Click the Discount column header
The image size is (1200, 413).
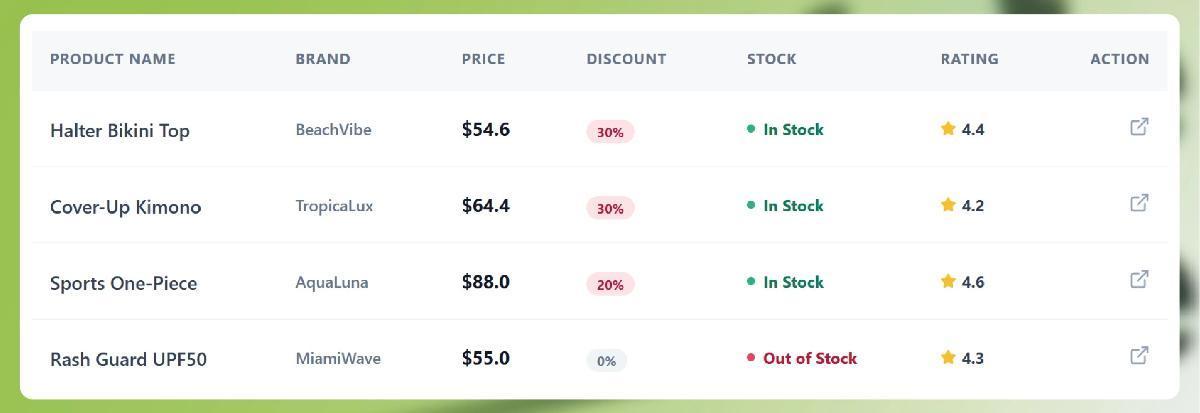coord(626,59)
